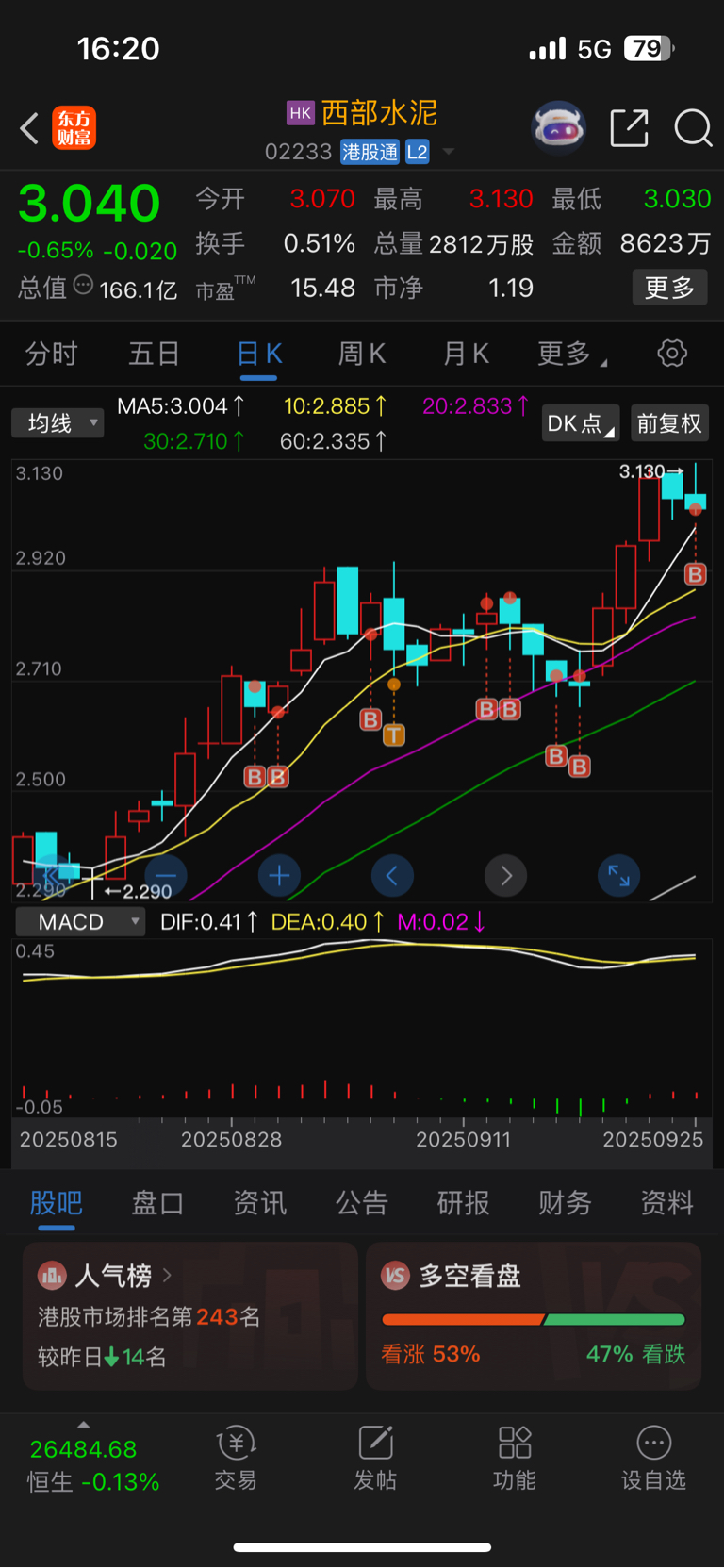Viewport: 724px width, 1568px height.
Task: Tap 看涨 53% bullish vote
Action: pyautogui.click(x=431, y=1355)
